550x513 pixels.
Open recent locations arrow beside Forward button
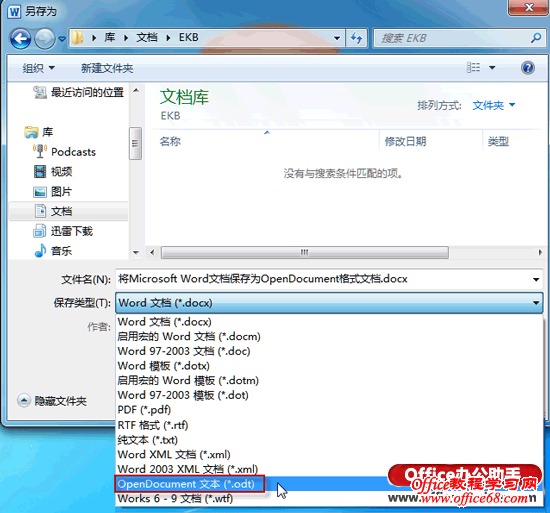[62, 39]
